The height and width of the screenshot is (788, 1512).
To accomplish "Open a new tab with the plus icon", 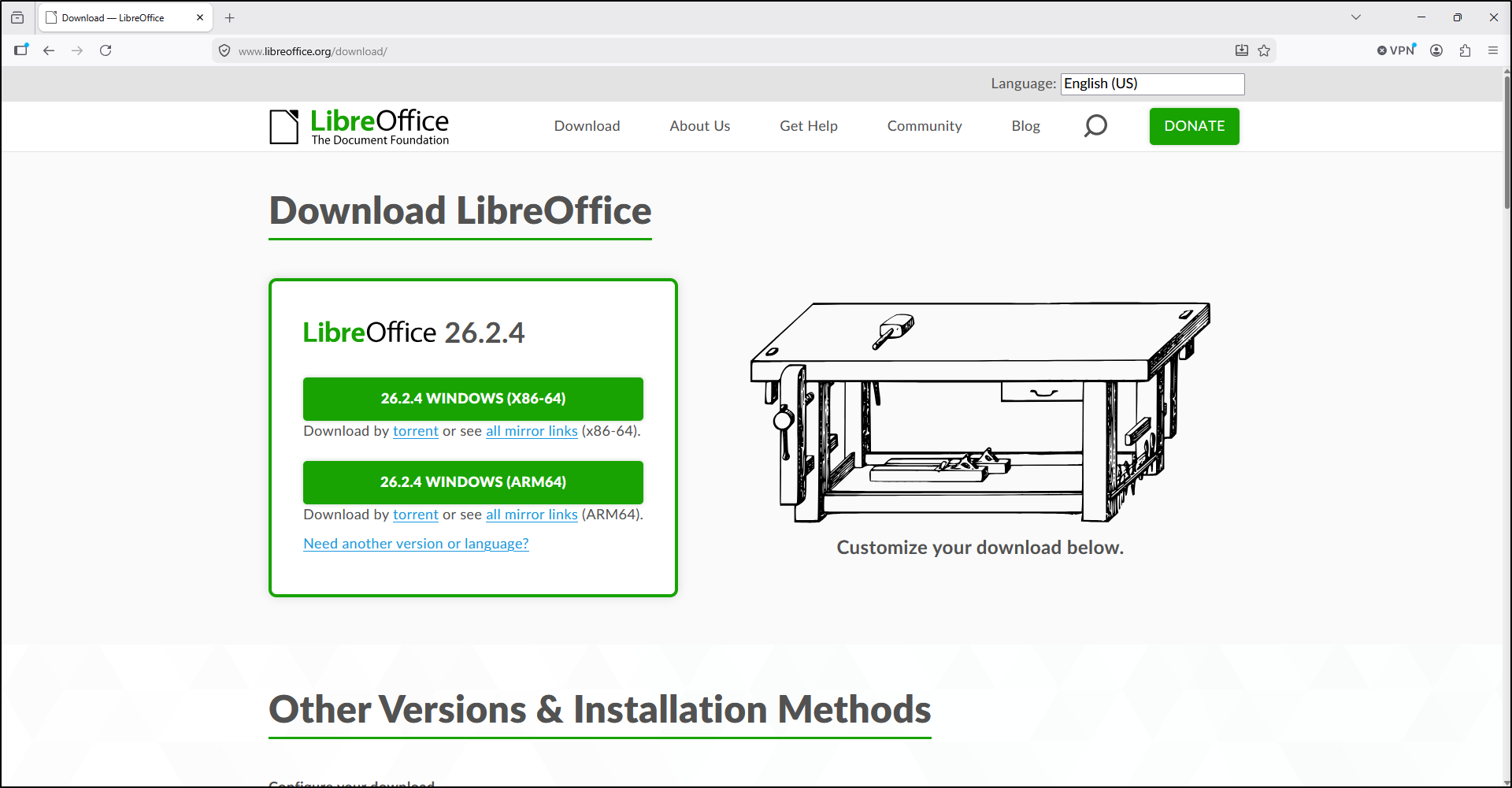I will 230,17.
